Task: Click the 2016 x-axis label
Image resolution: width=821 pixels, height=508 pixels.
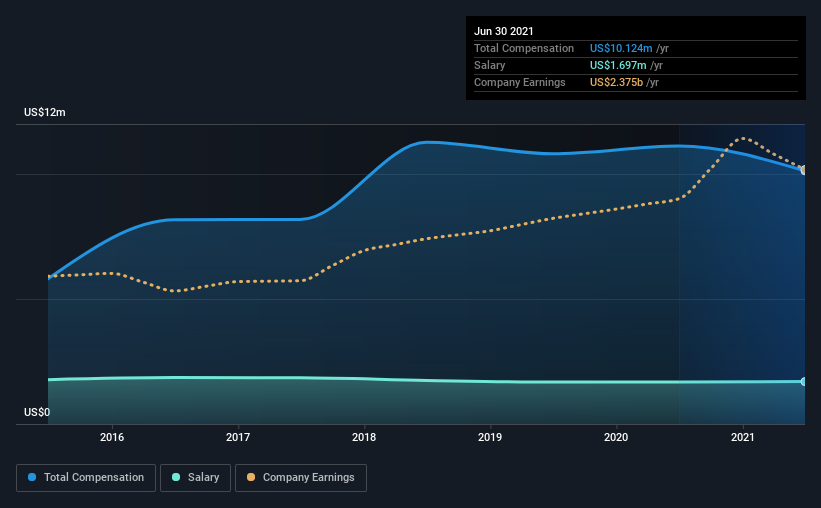Action: pos(112,437)
